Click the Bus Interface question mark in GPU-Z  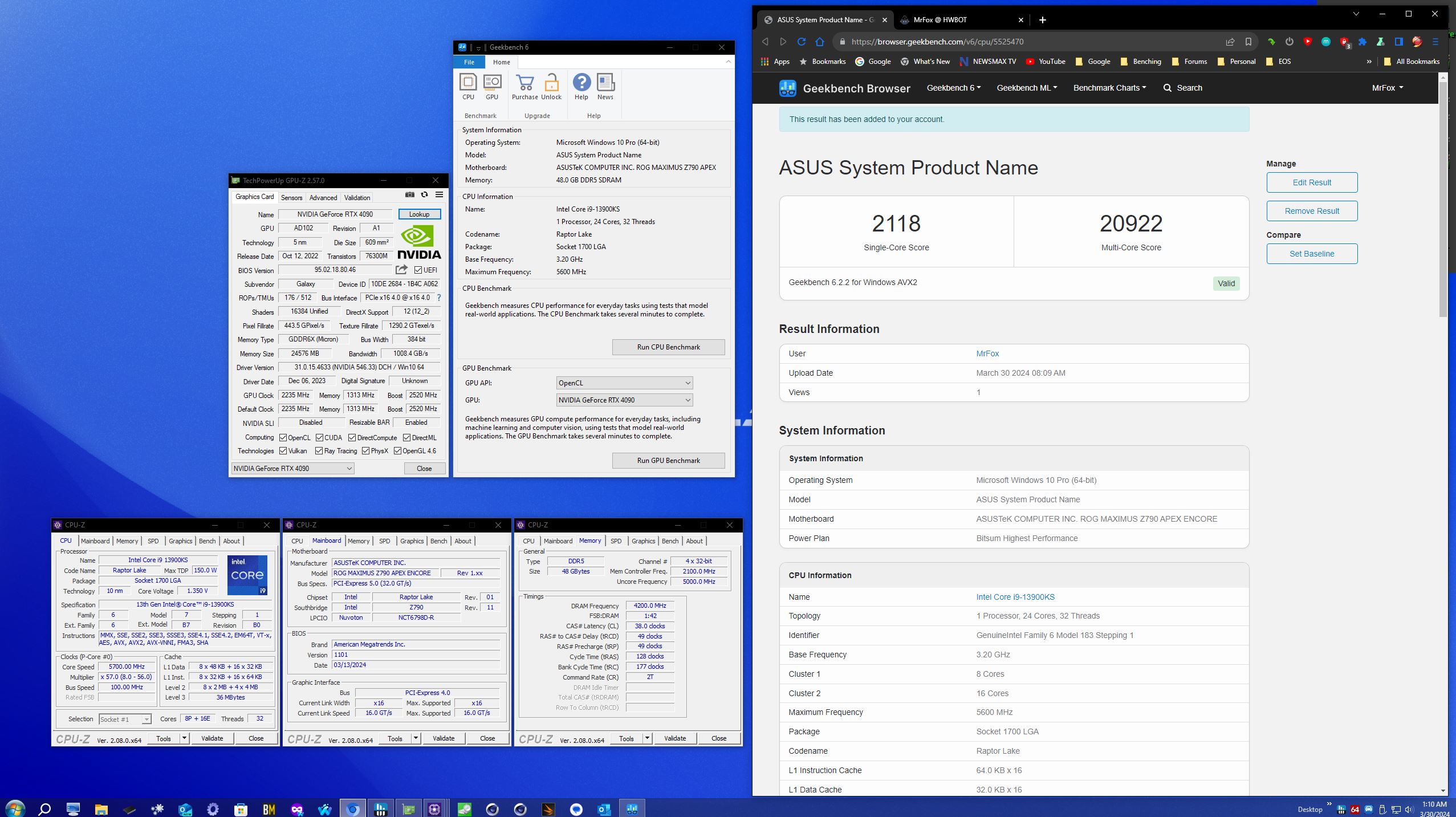[x=438, y=298]
